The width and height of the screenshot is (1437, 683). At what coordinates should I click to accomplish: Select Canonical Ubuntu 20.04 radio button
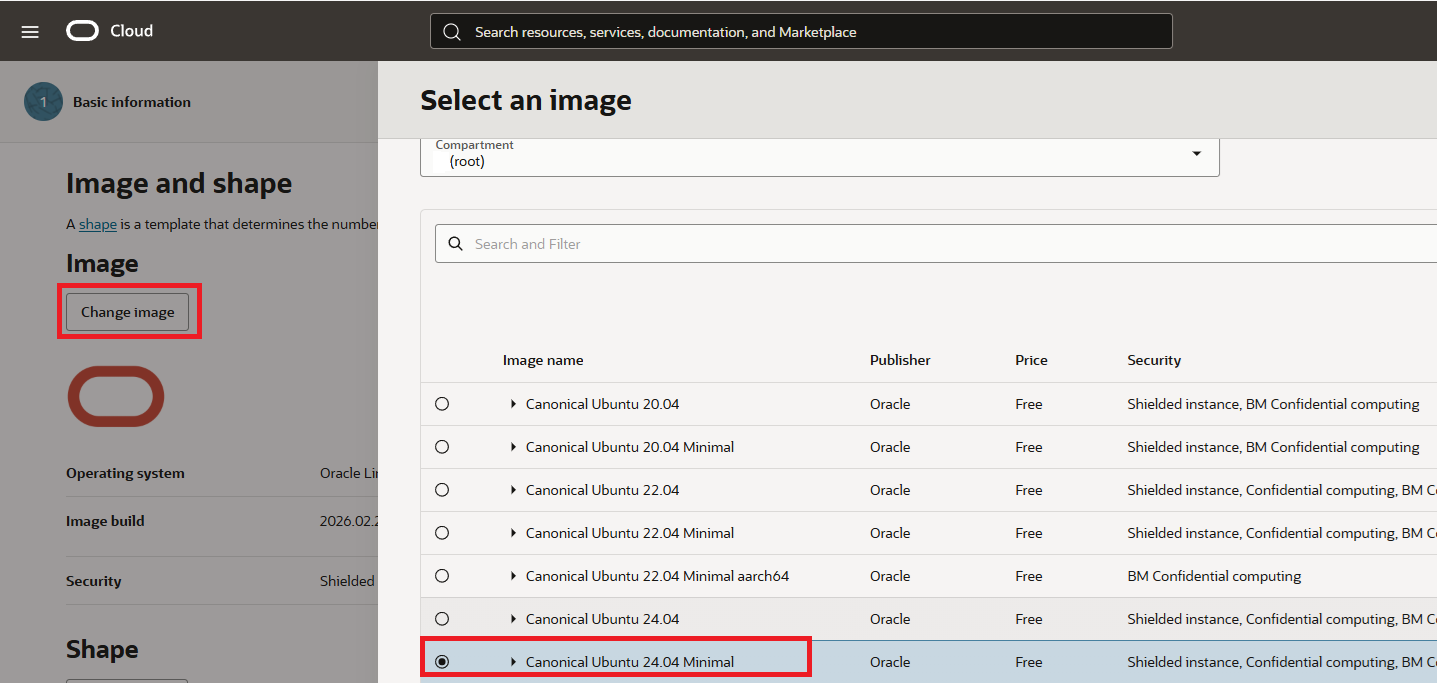(x=442, y=404)
